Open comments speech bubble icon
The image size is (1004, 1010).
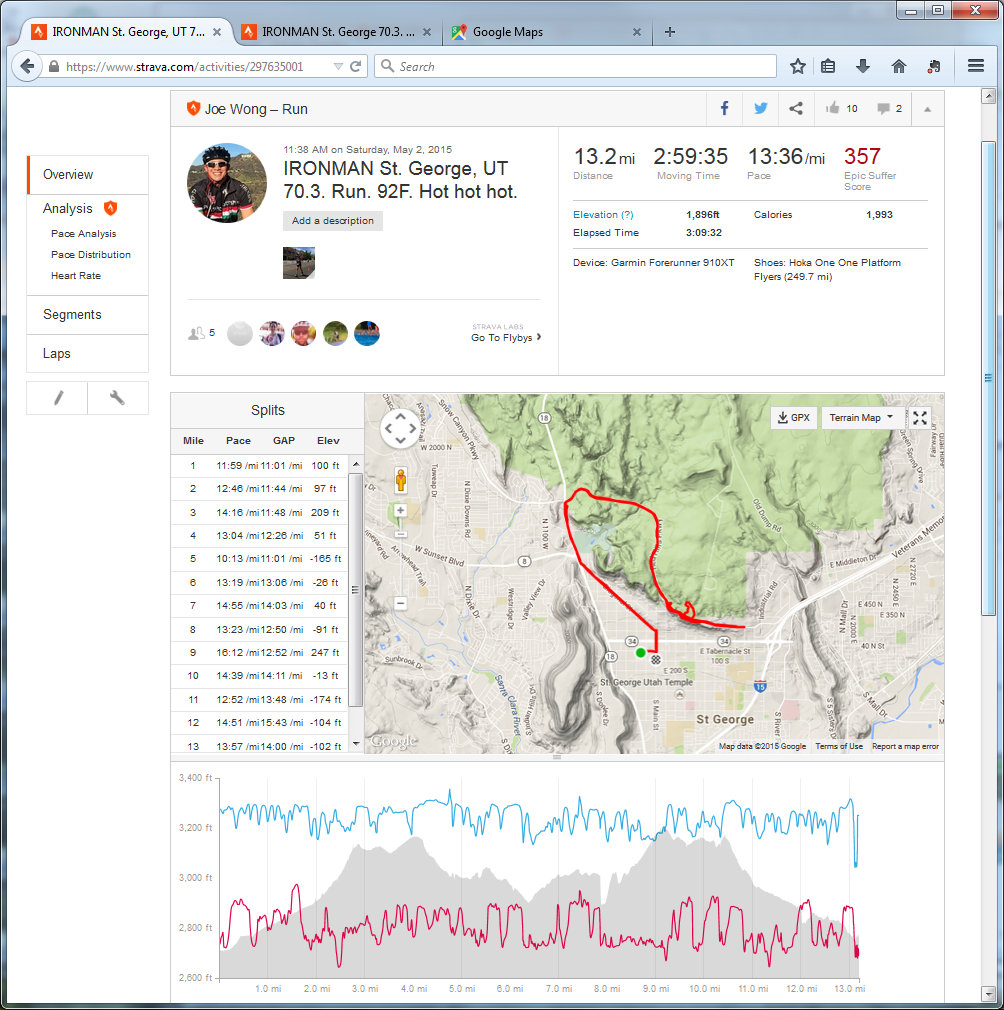(x=883, y=109)
